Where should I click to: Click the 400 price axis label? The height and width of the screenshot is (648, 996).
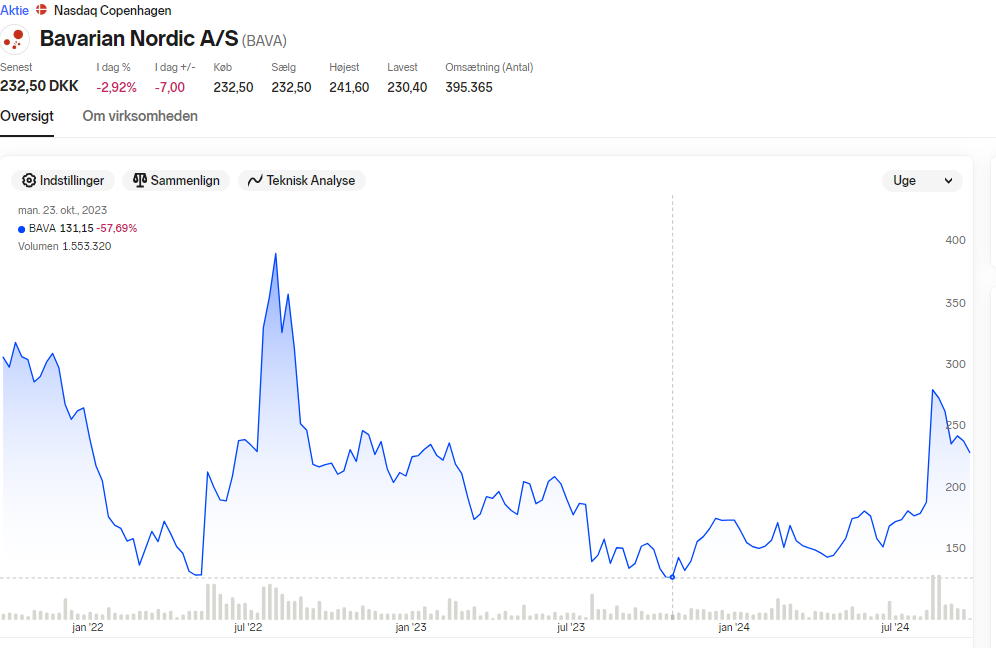click(955, 240)
